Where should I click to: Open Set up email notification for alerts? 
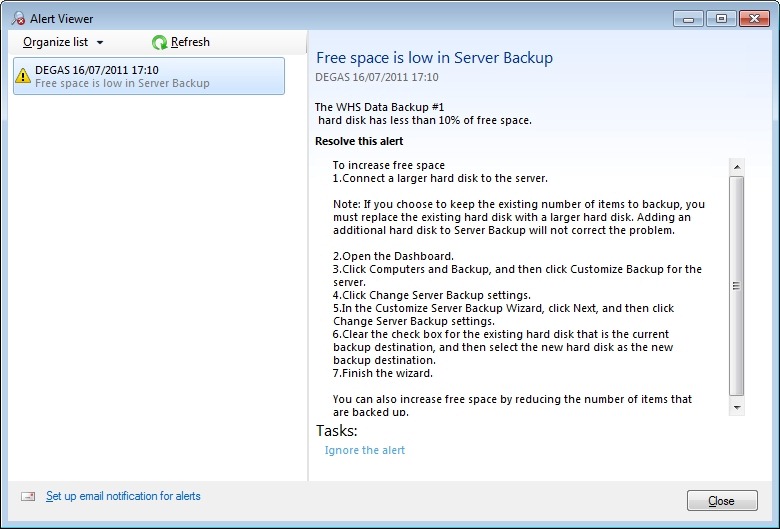click(x=123, y=496)
